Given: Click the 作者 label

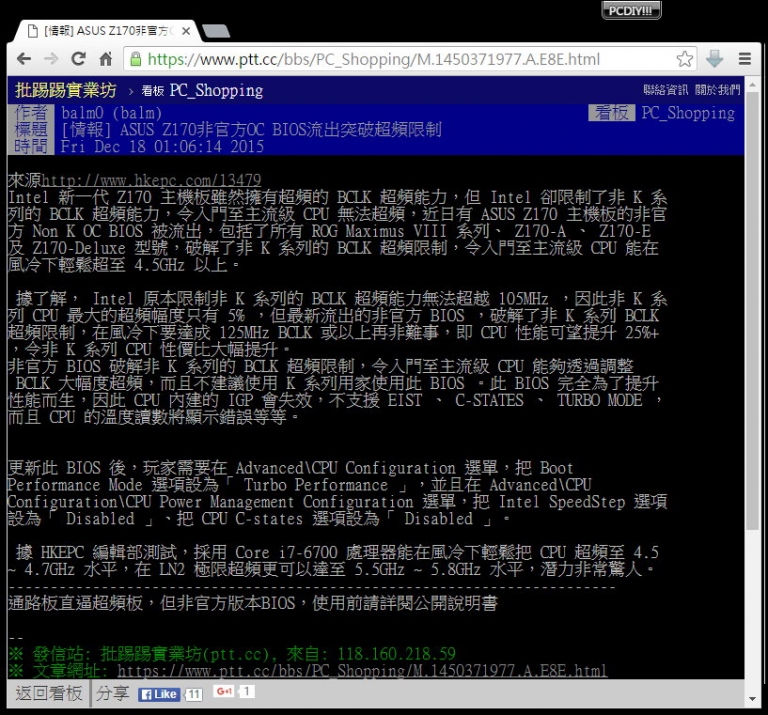Looking at the screenshot, I should 31,113.
